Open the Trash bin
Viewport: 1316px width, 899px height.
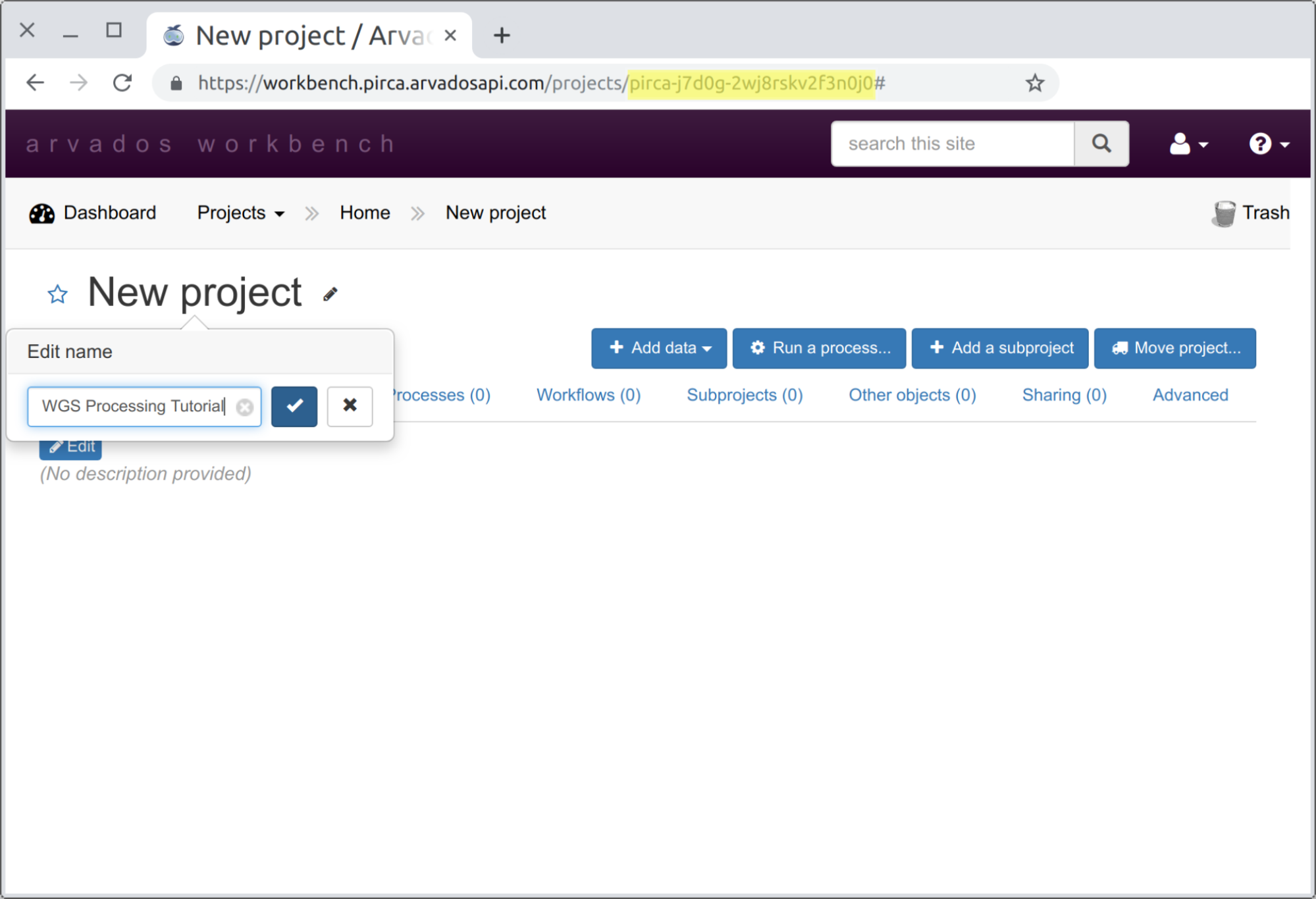pyautogui.click(x=1250, y=213)
